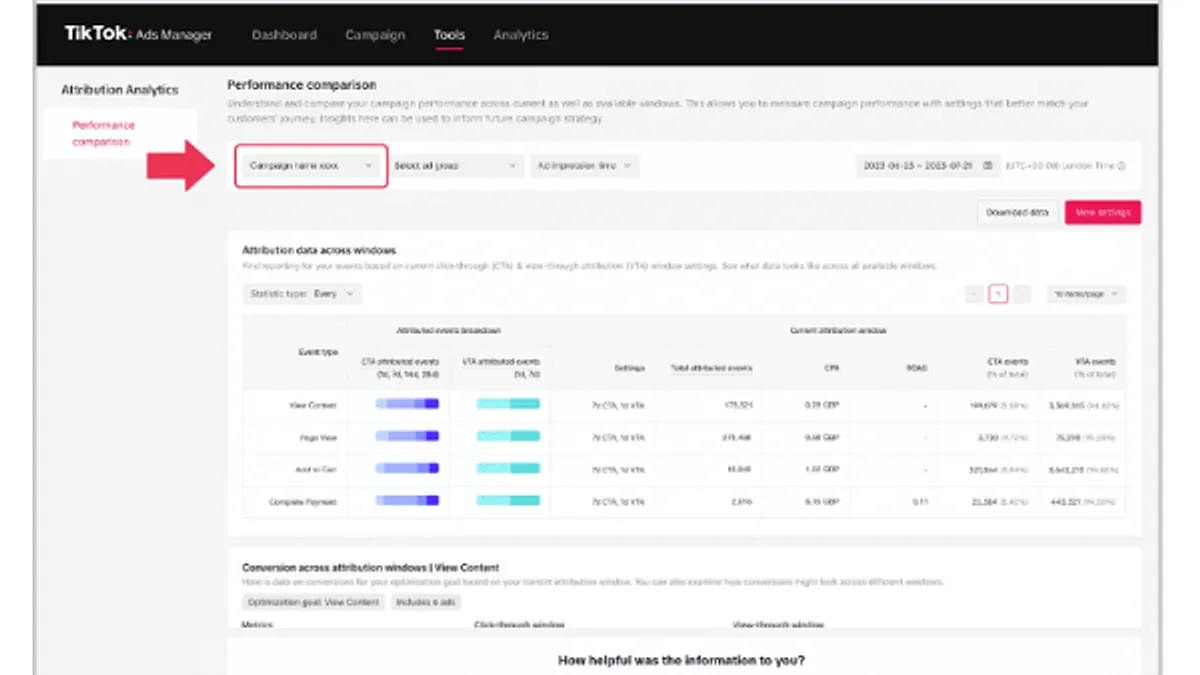Open the Select ad group dropdown
This screenshot has height=675, width=1200.
coord(455,166)
